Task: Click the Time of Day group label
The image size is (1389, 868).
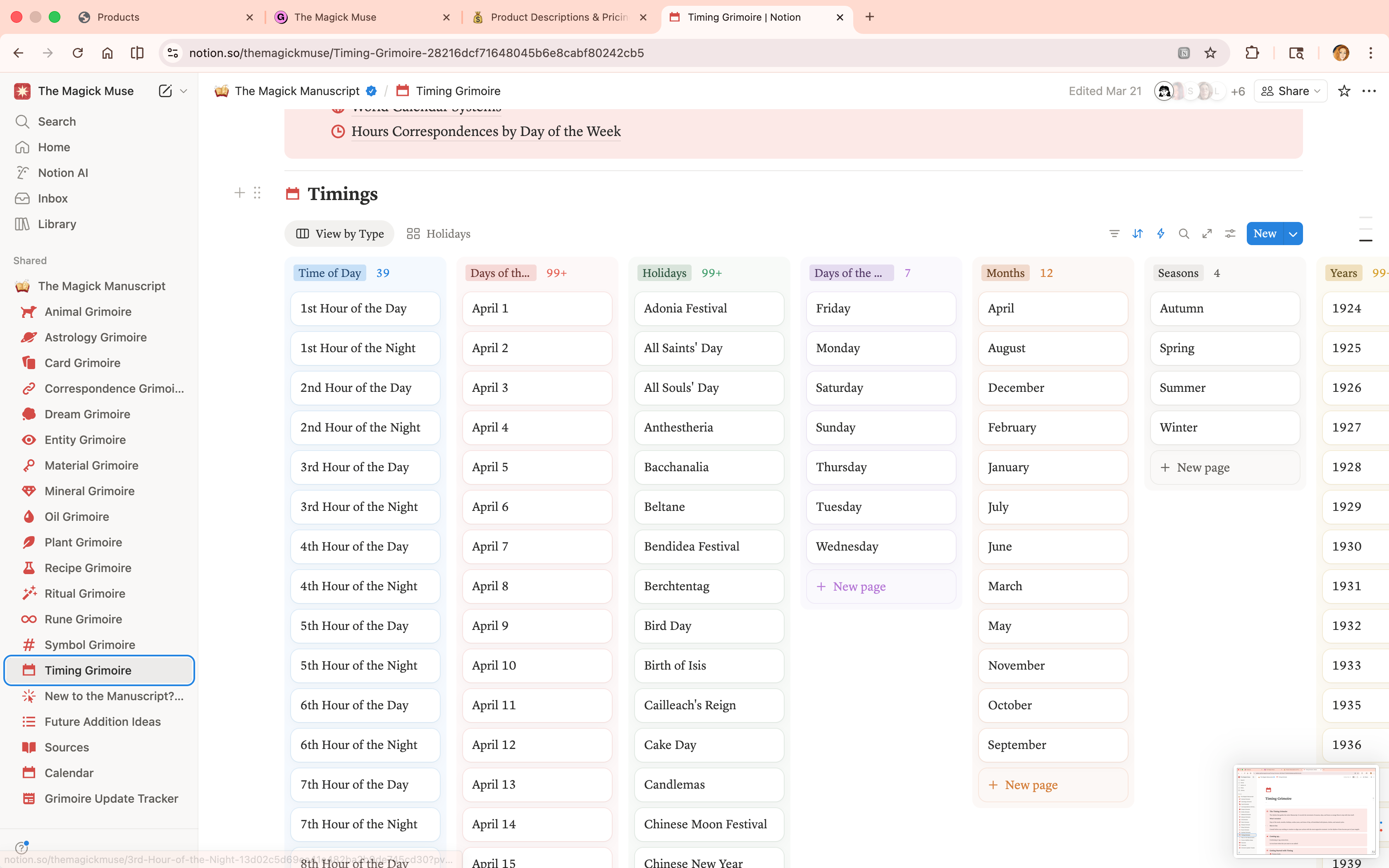Action: [329, 273]
